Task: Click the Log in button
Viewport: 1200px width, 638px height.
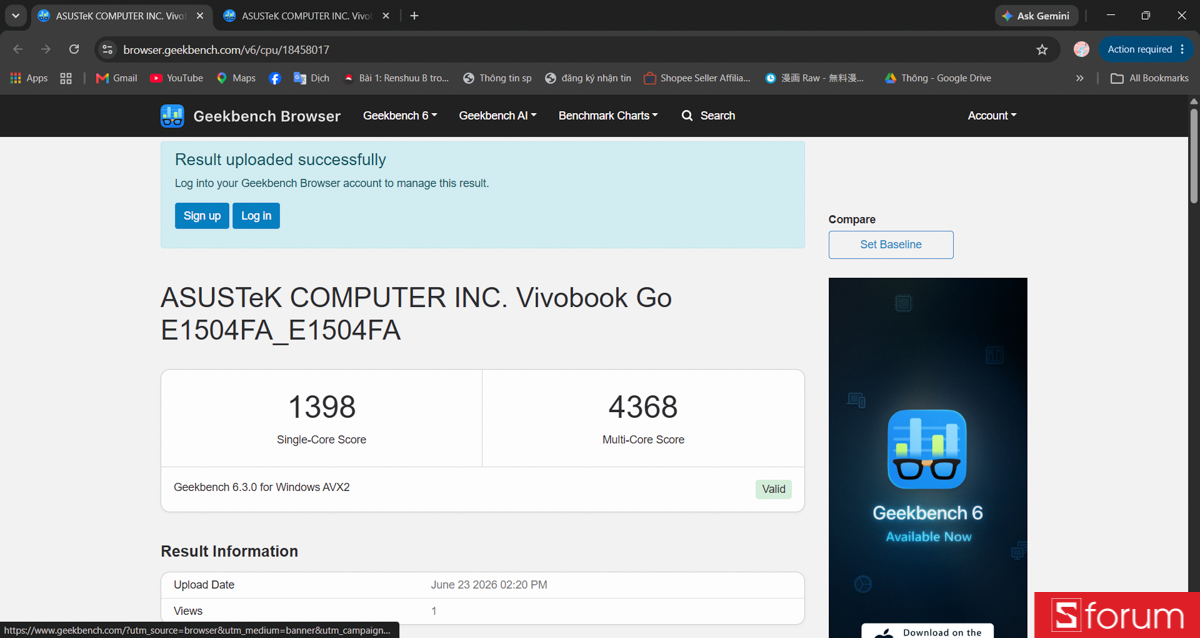Action: [256, 216]
